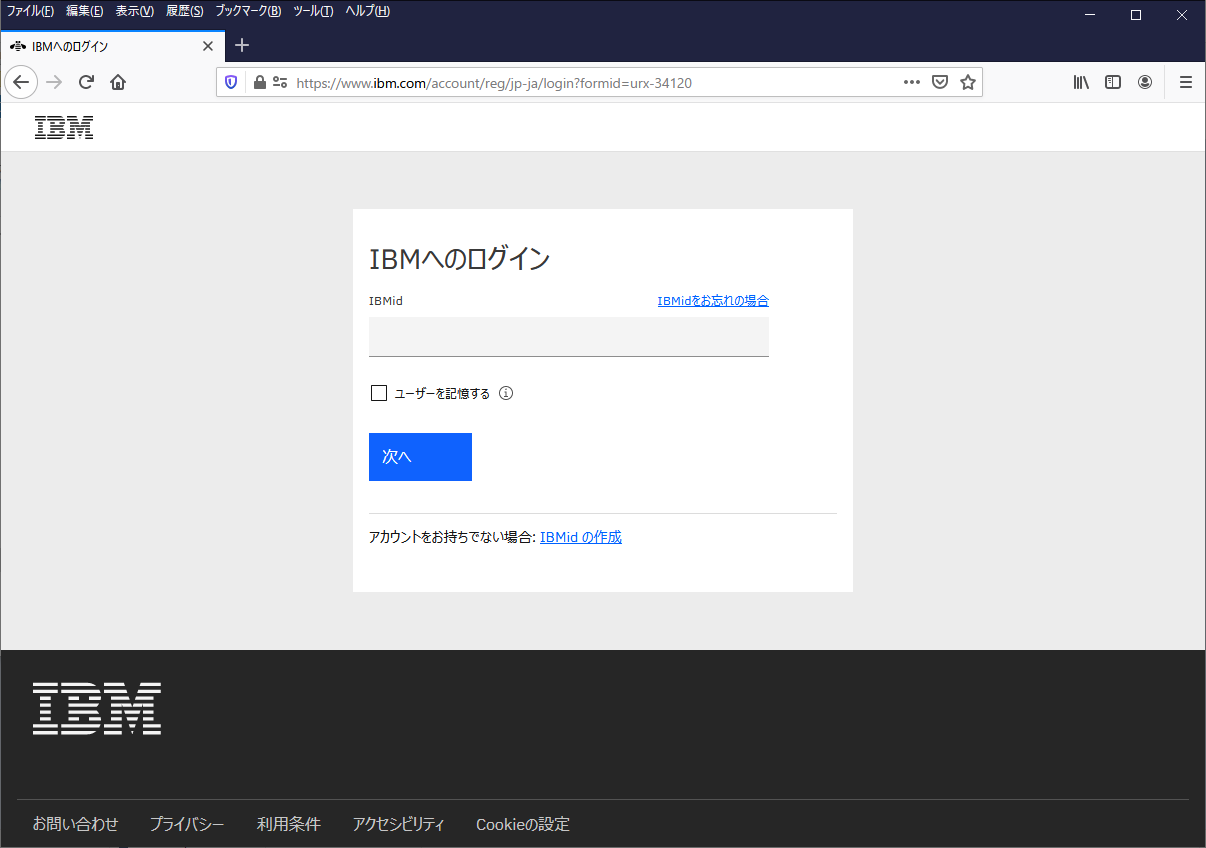Bookmark this page with the star
Image resolution: width=1206 pixels, height=848 pixels.
[x=968, y=83]
